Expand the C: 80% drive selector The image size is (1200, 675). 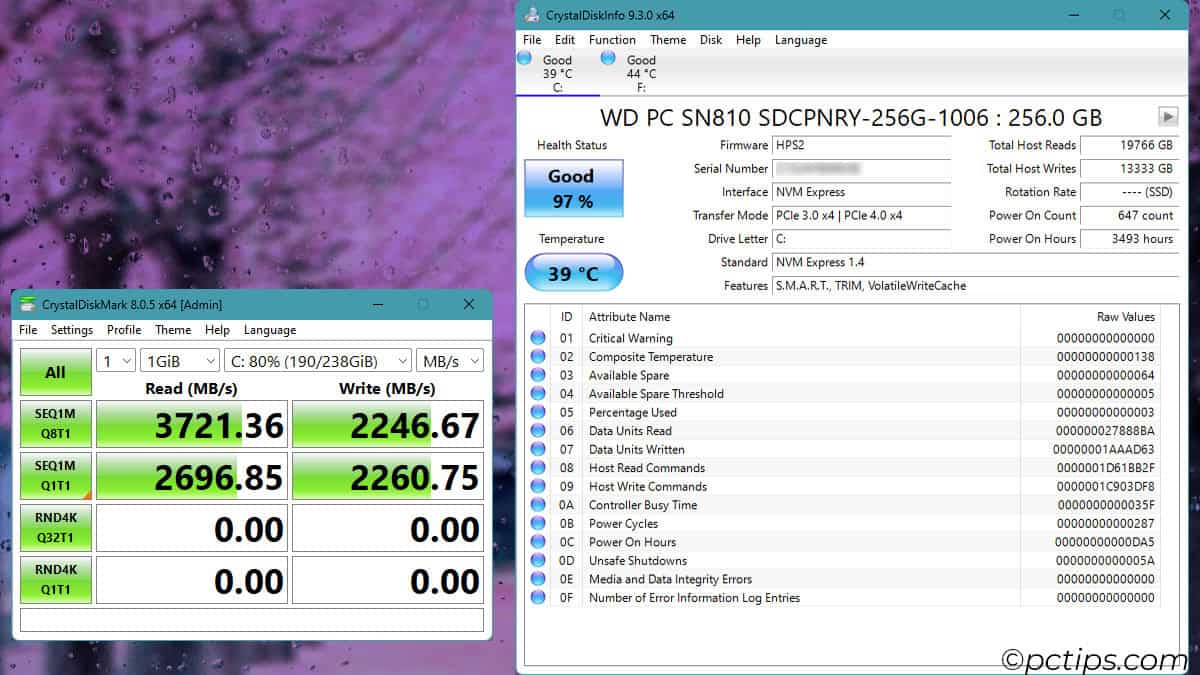(317, 360)
